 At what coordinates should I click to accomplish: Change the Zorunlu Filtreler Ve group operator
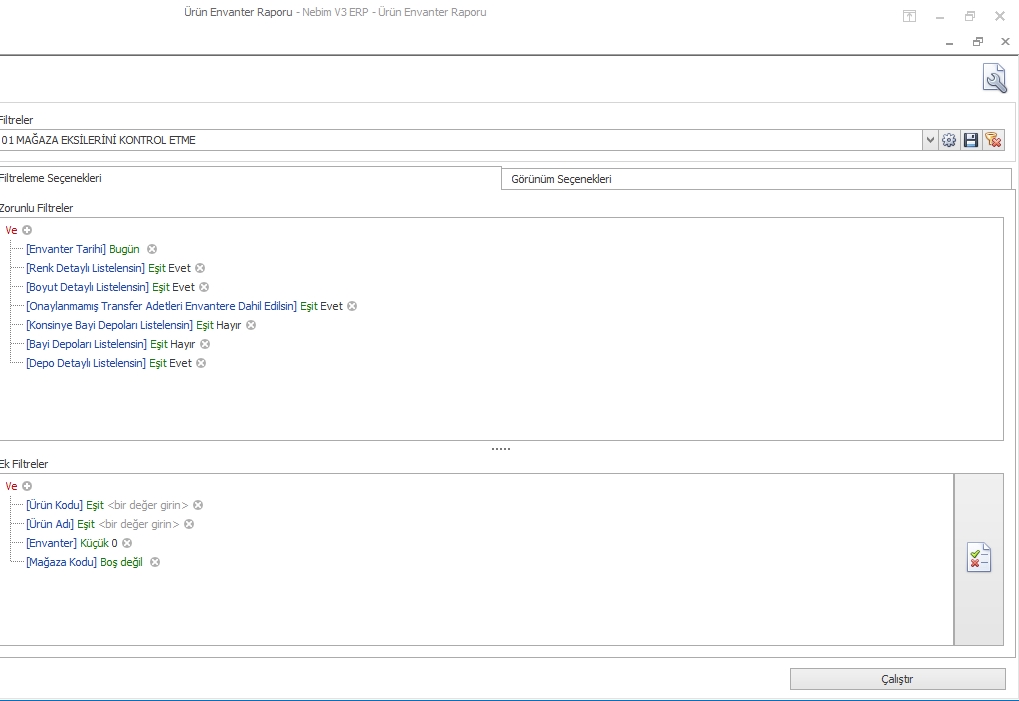11,230
